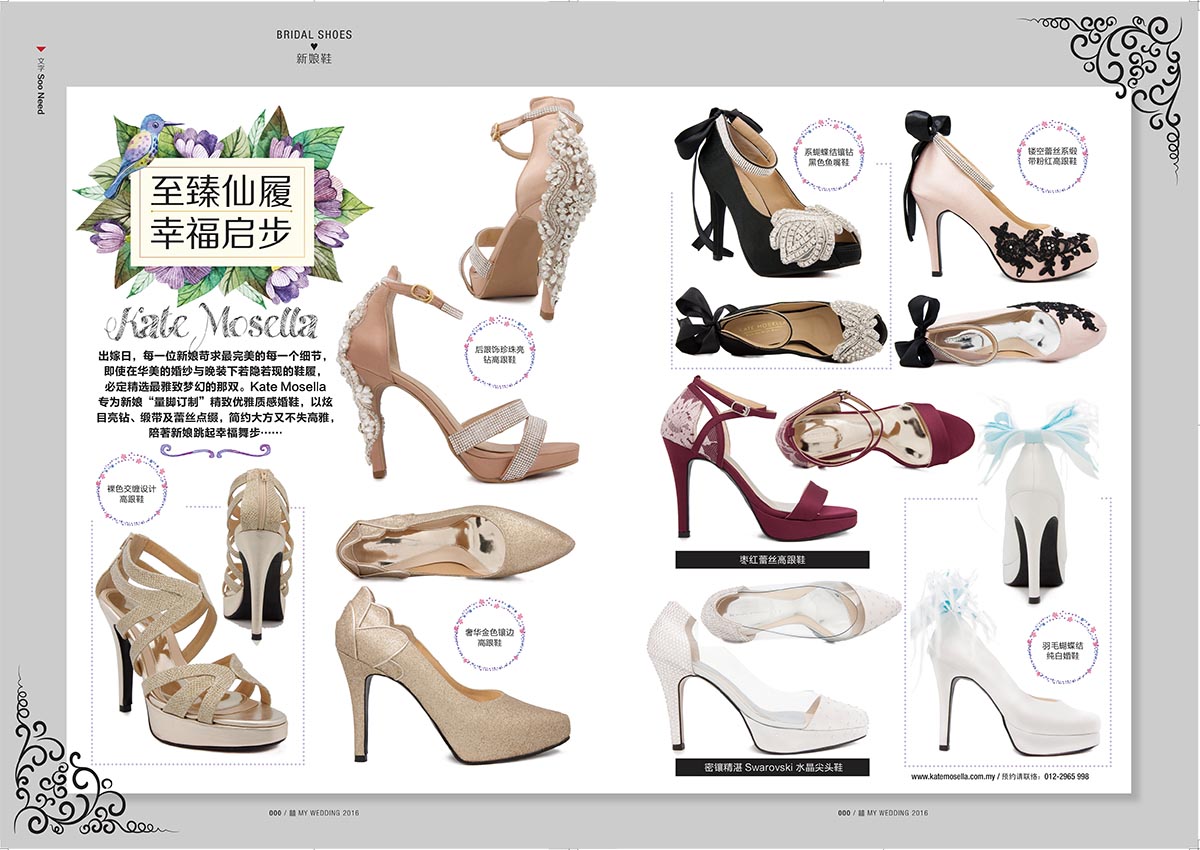This screenshot has height=850, width=1200.
Task: Click the 幸福启步 title line
Action: (220, 232)
